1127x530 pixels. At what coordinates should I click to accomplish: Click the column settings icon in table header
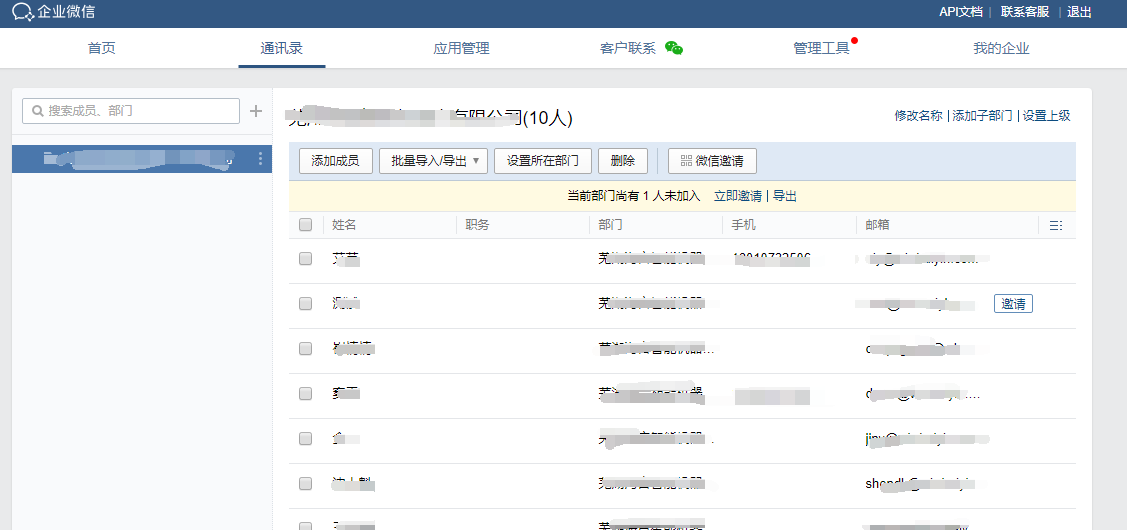pos(1055,226)
